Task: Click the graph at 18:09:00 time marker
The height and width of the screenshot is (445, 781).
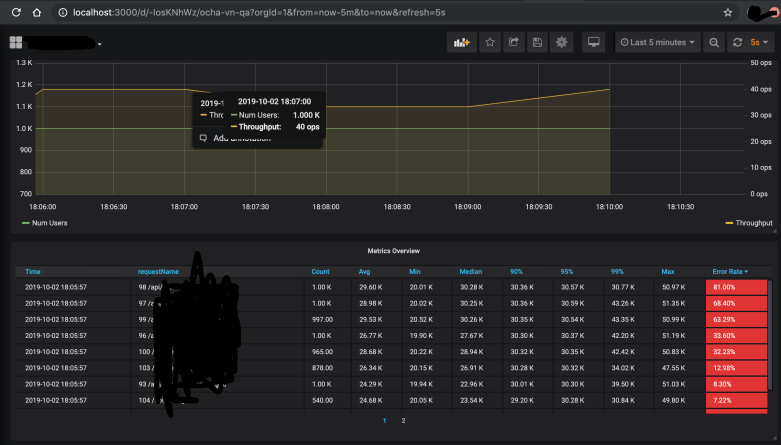Action: [468, 206]
